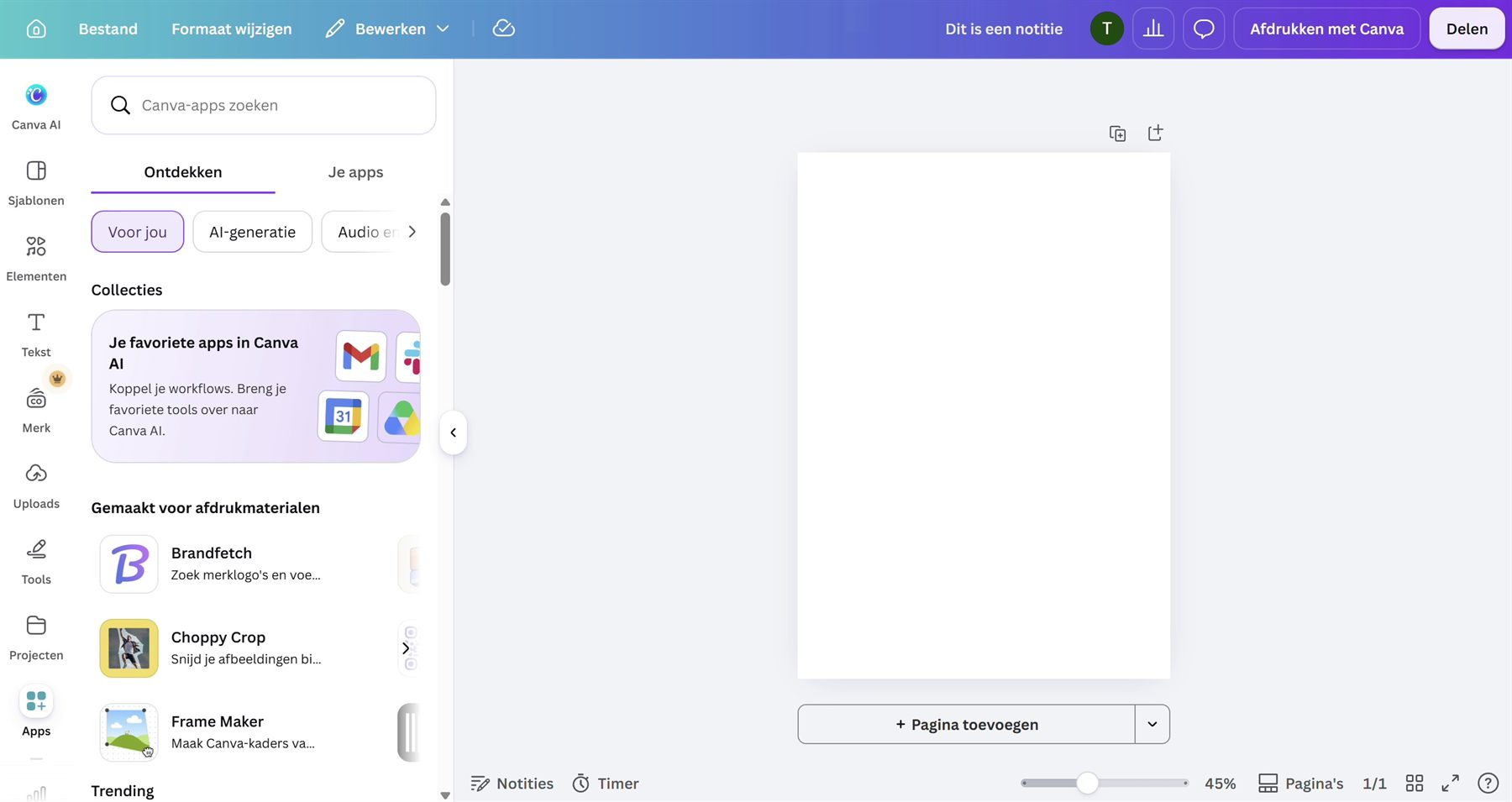Click the 1/1 page counter

[1374, 784]
